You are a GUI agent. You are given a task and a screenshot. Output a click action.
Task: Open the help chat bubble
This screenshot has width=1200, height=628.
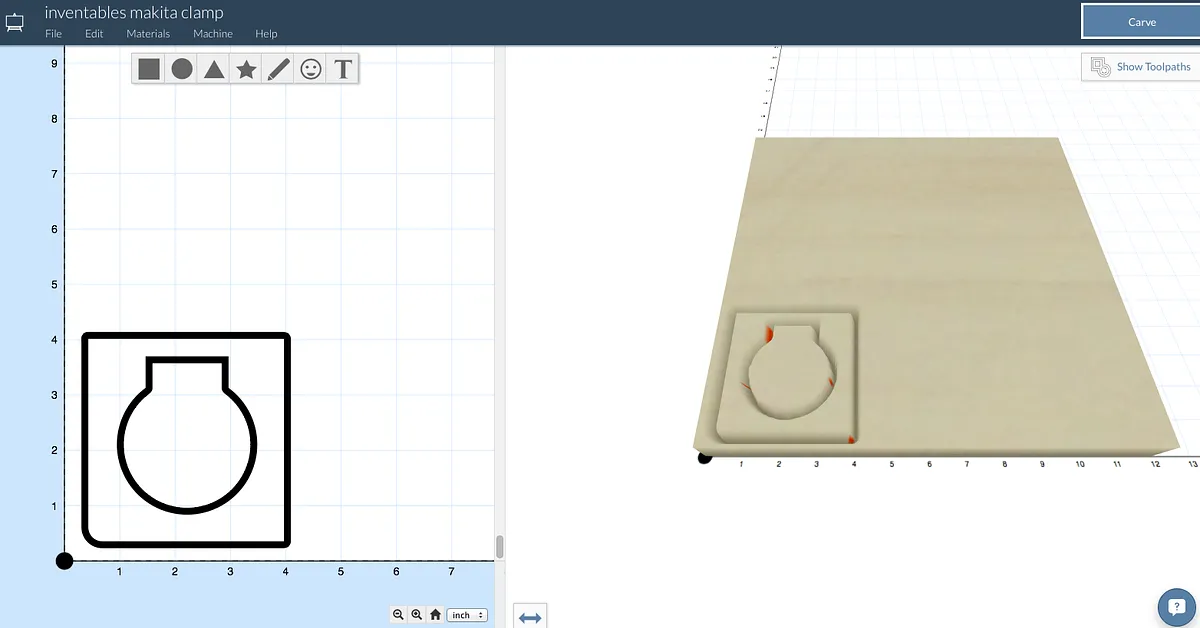pyautogui.click(x=1176, y=606)
